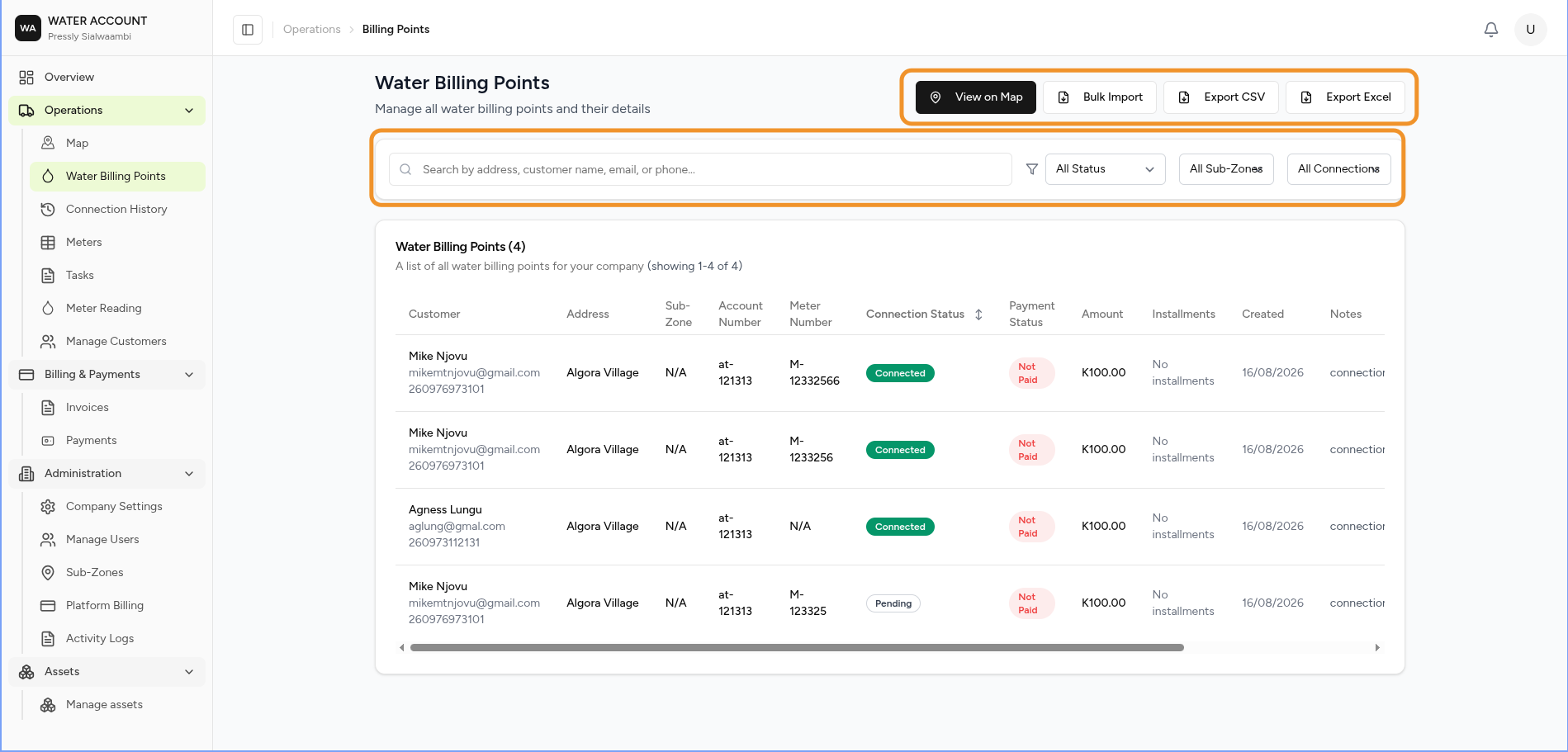The height and width of the screenshot is (752, 1568).
Task: Open Overview in the sidebar
Action: point(107,78)
